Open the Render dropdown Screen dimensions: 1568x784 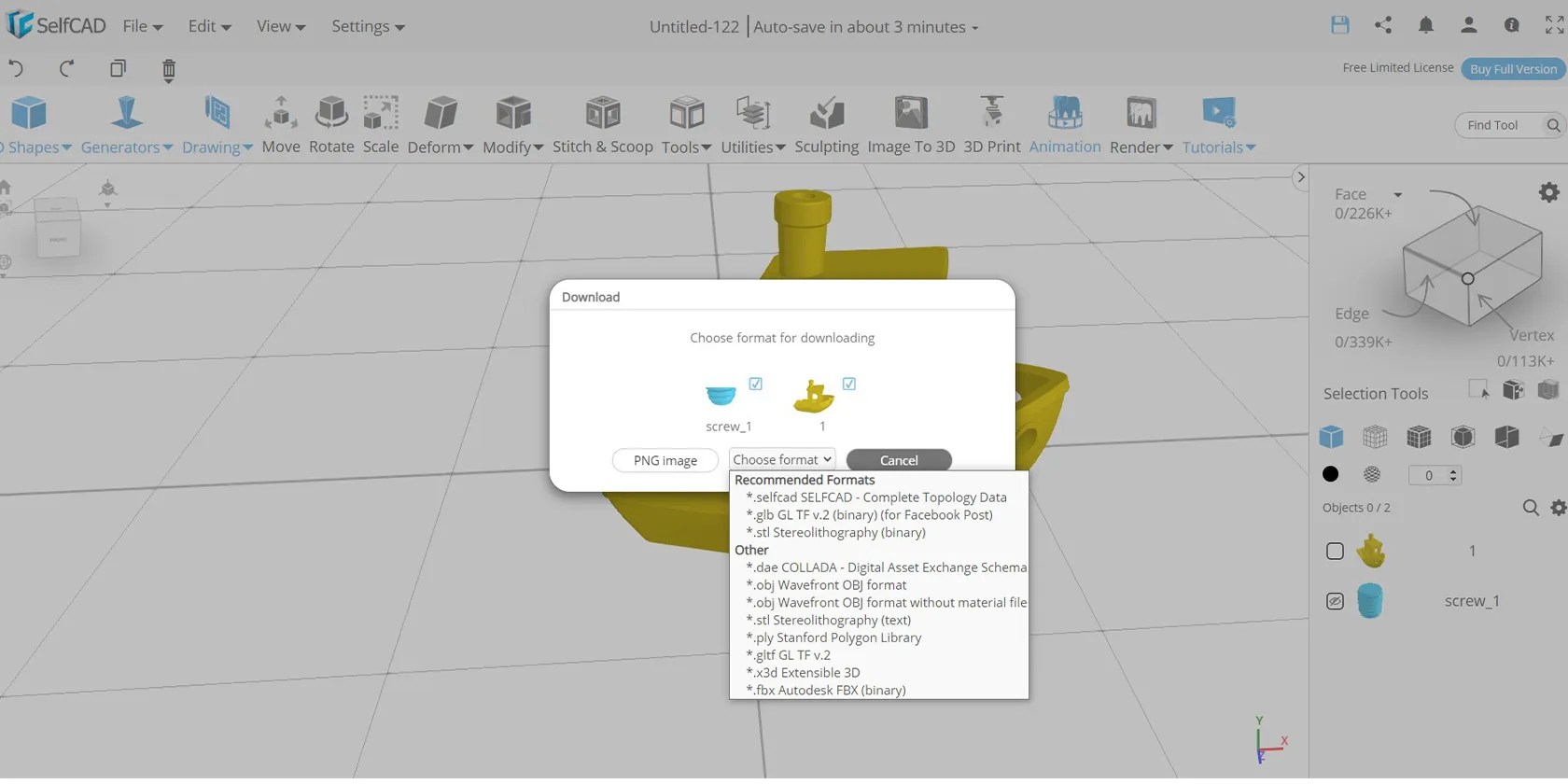[x=1141, y=125]
